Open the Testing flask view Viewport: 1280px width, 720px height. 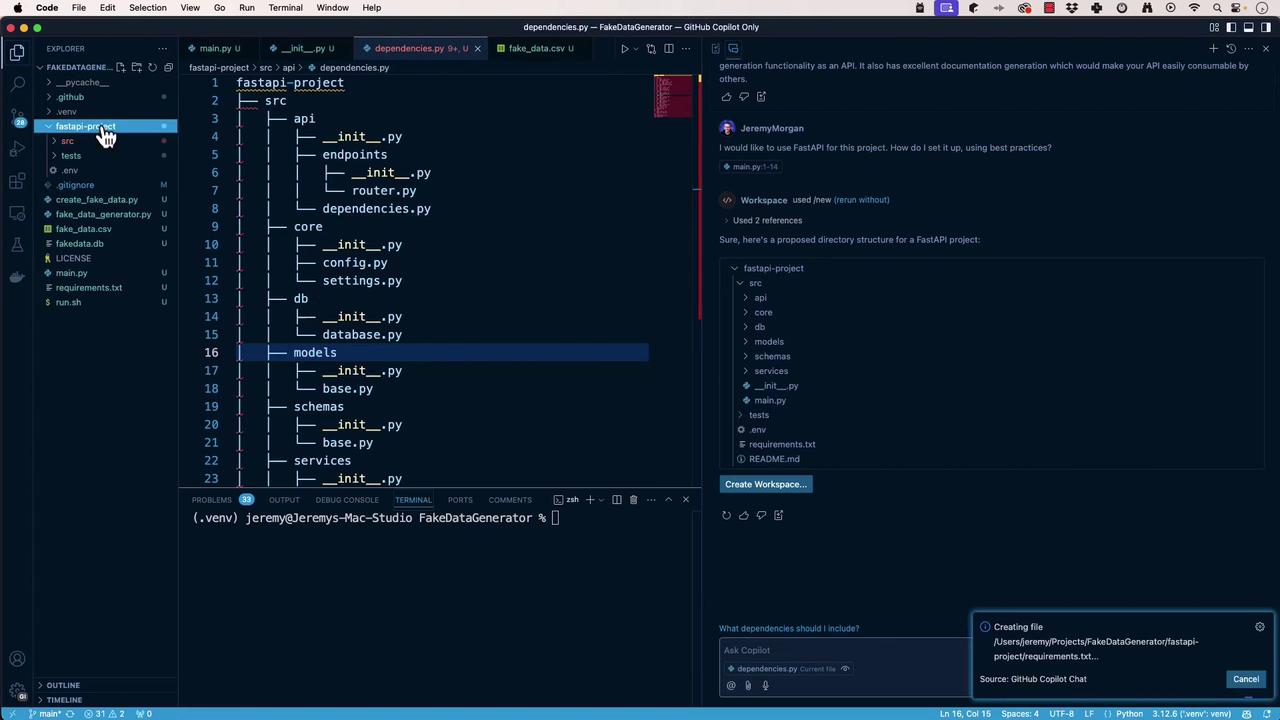[x=17, y=245]
